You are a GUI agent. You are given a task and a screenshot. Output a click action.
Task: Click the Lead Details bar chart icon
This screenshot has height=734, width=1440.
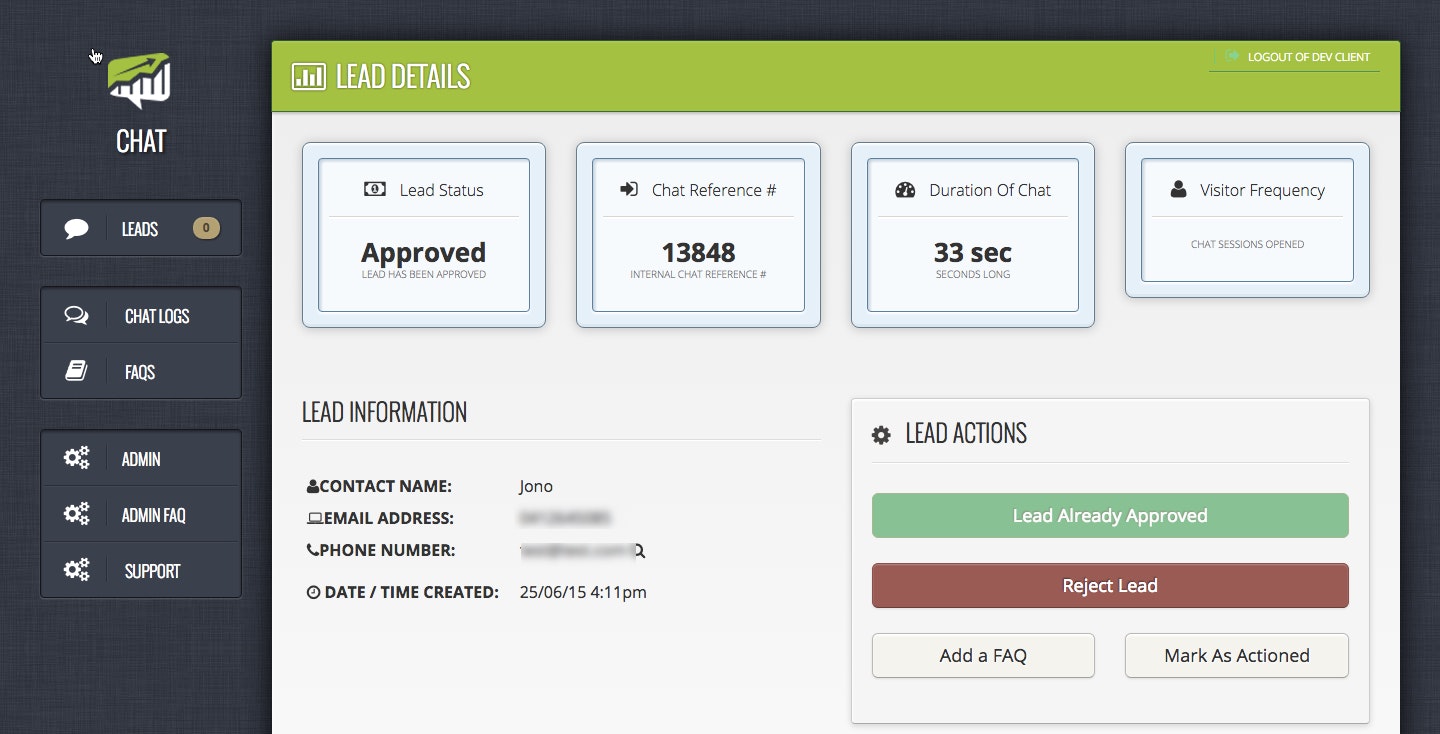[308, 77]
